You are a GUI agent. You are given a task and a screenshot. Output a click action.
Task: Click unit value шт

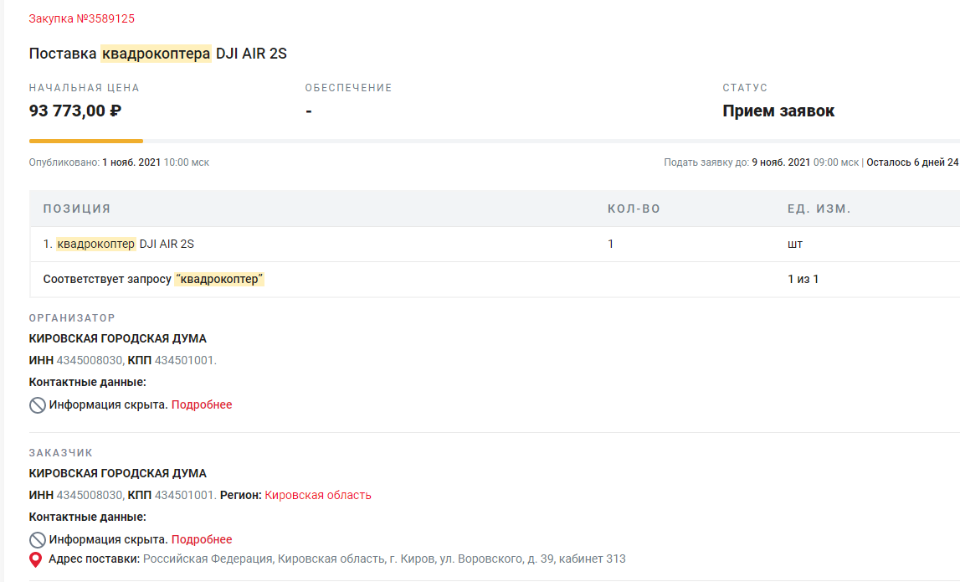tap(795, 244)
